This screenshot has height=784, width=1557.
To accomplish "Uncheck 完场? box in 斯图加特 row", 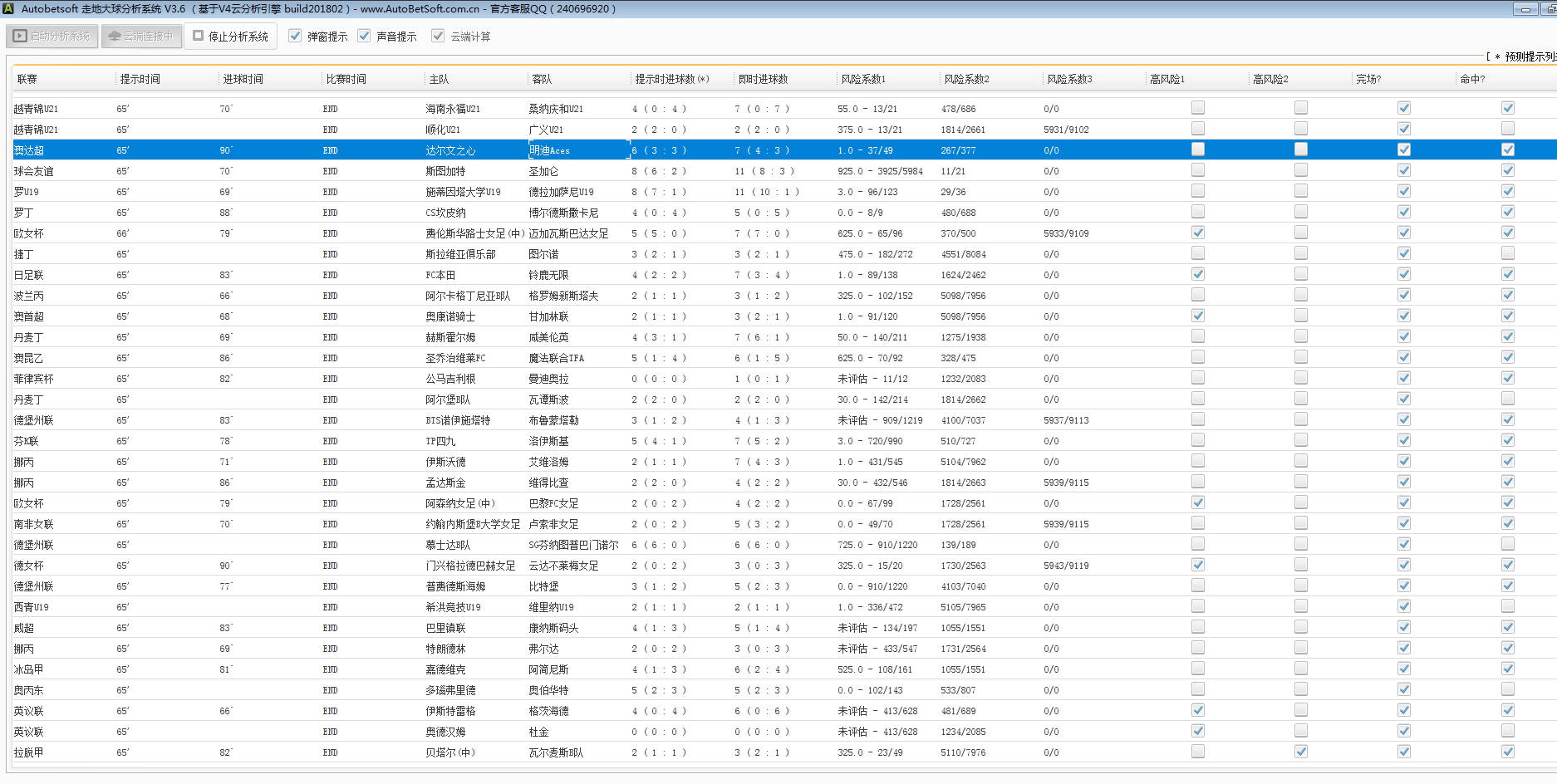I will coord(1403,170).
